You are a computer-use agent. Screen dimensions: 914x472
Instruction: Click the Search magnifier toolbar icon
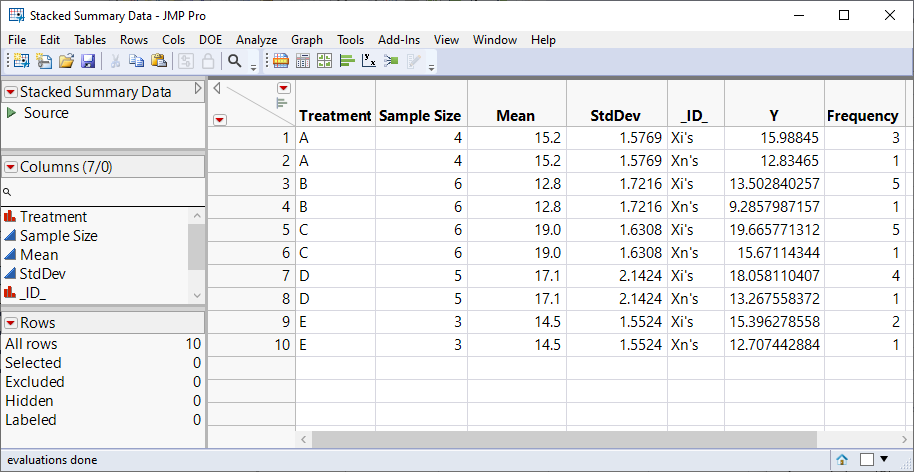pyautogui.click(x=235, y=61)
